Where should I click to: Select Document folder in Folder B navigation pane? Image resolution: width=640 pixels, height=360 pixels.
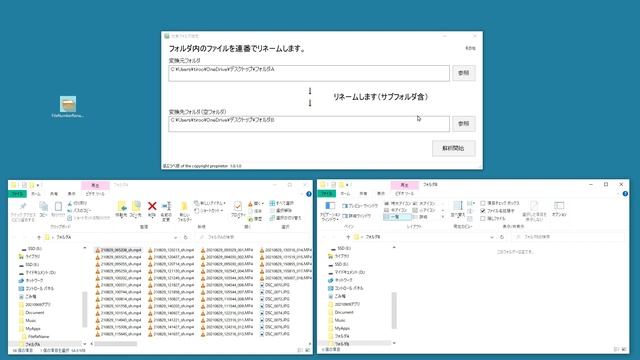pos(344,312)
